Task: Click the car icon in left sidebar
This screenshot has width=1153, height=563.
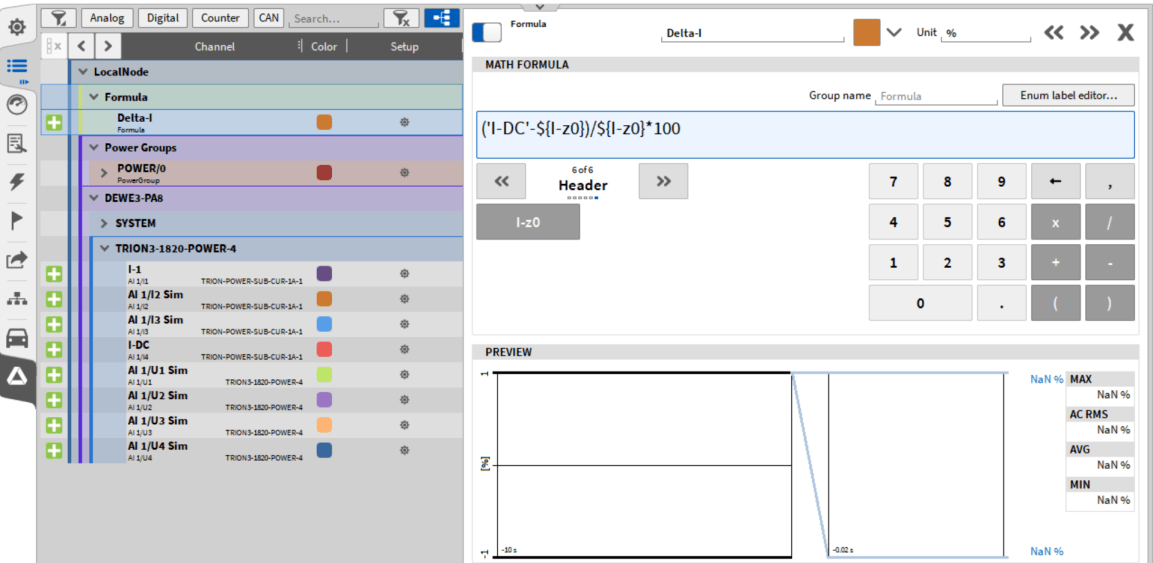Action: click(x=17, y=338)
